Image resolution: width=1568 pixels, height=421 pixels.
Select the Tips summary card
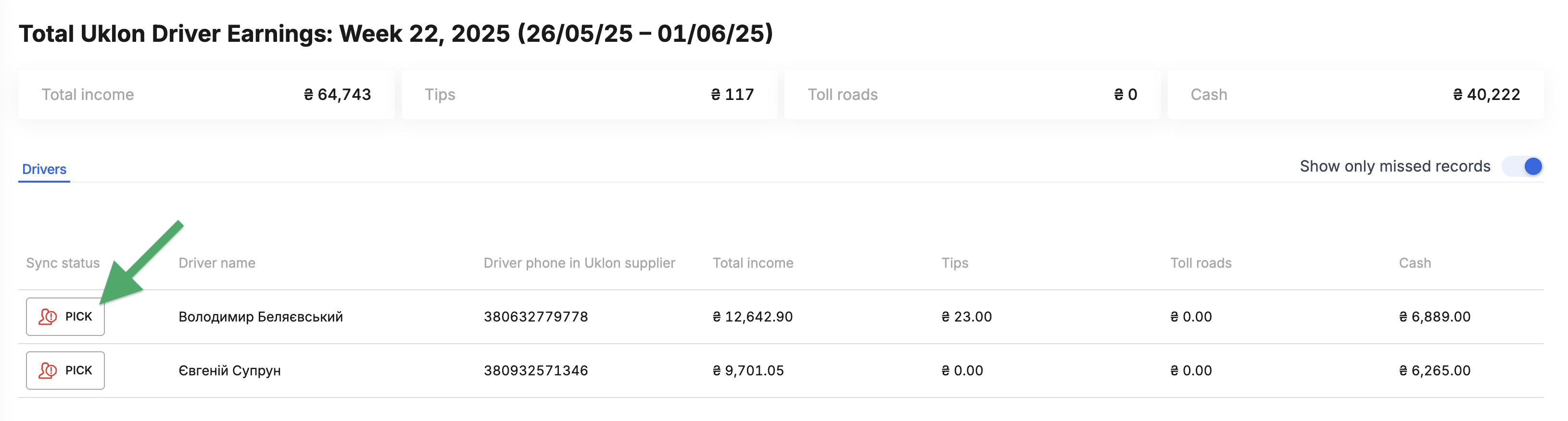[x=589, y=95]
